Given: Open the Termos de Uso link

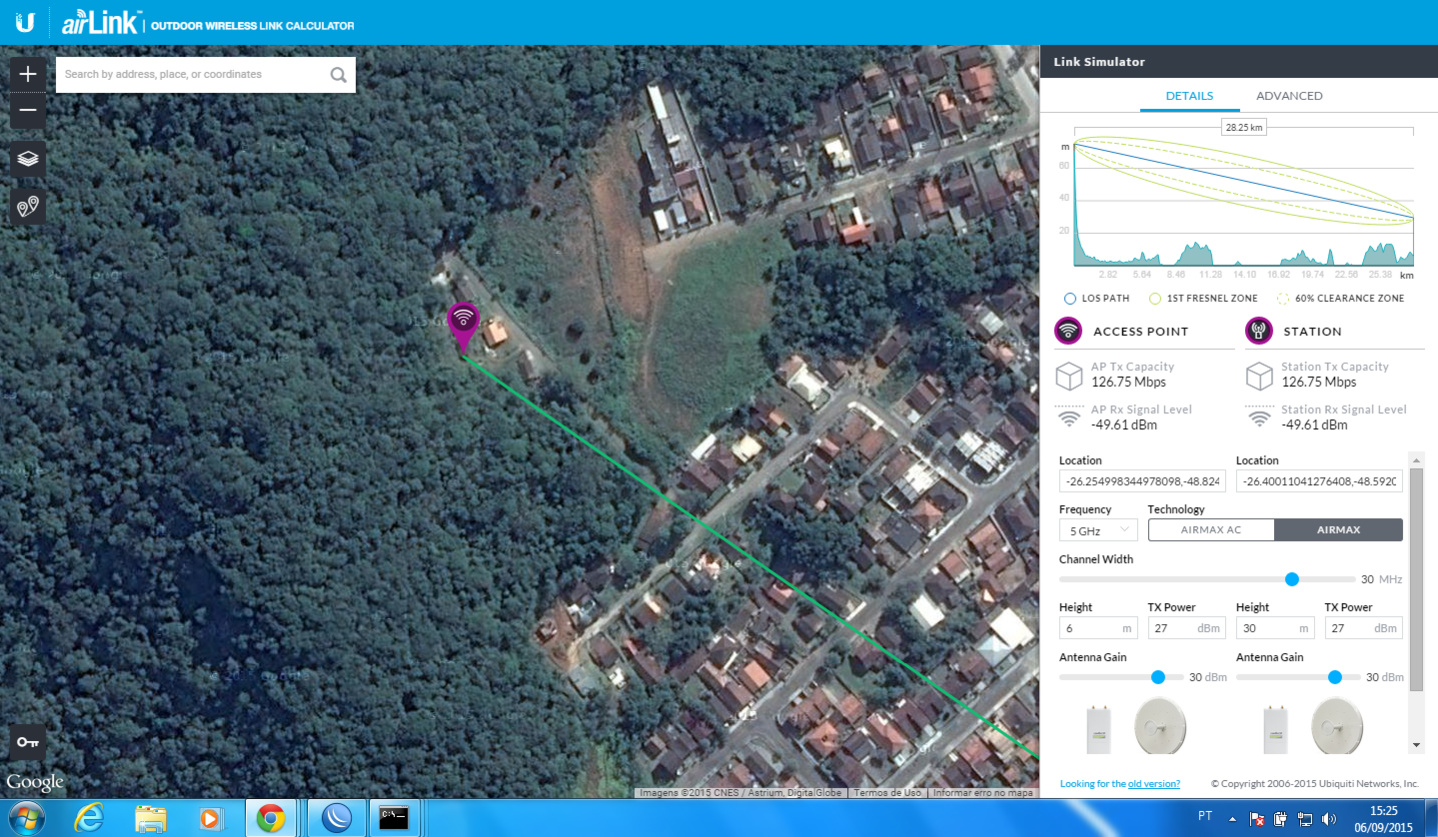Looking at the screenshot, I should pos(888,792).
